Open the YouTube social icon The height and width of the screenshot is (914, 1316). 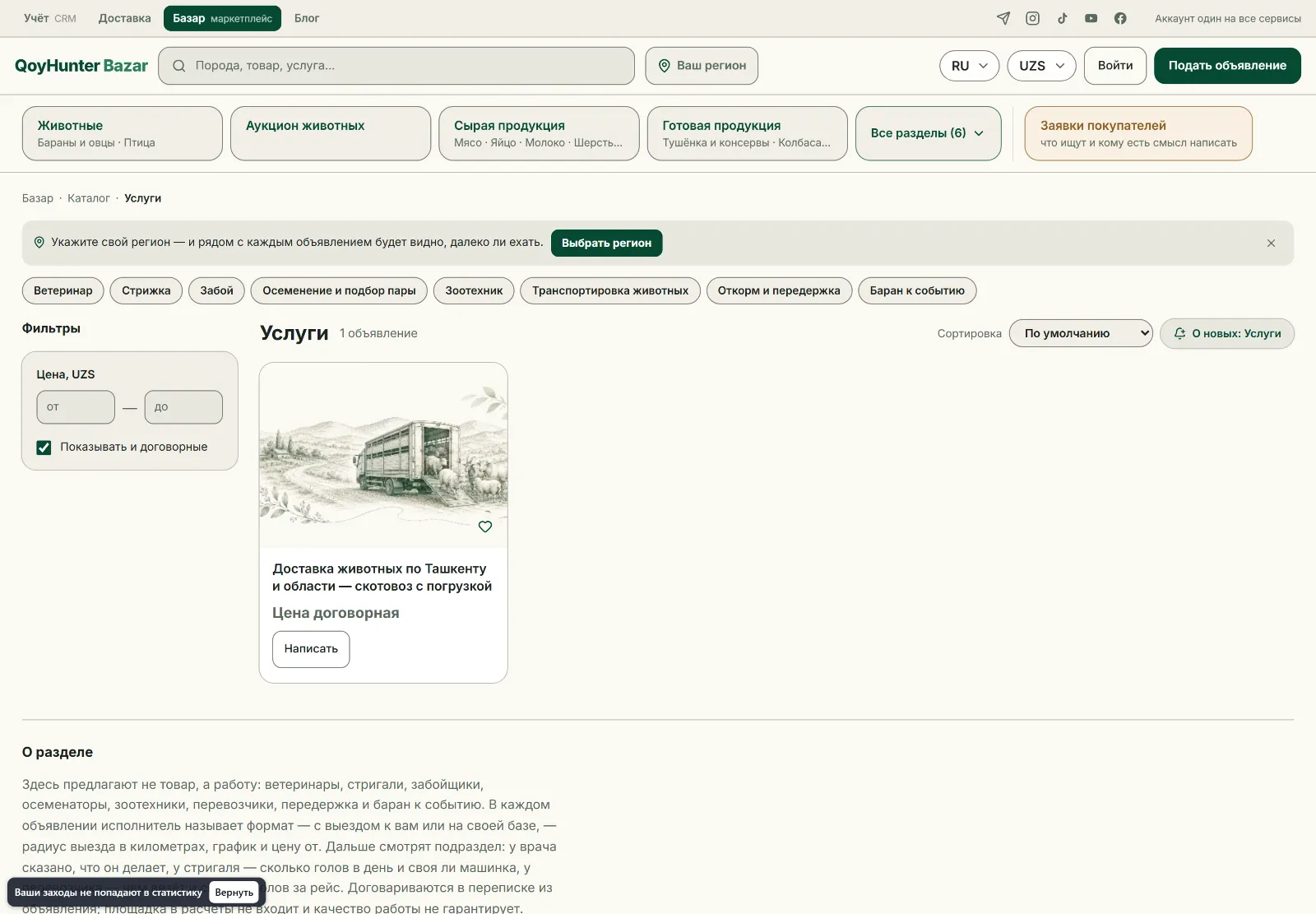[x=1091, y=18]
